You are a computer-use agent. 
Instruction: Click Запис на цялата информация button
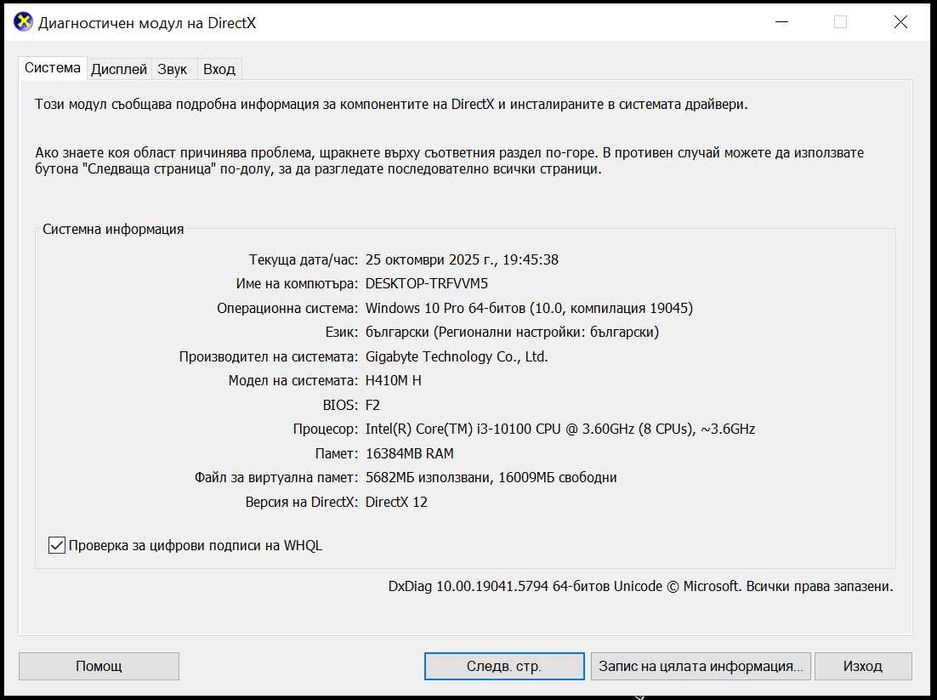(700, 666)
